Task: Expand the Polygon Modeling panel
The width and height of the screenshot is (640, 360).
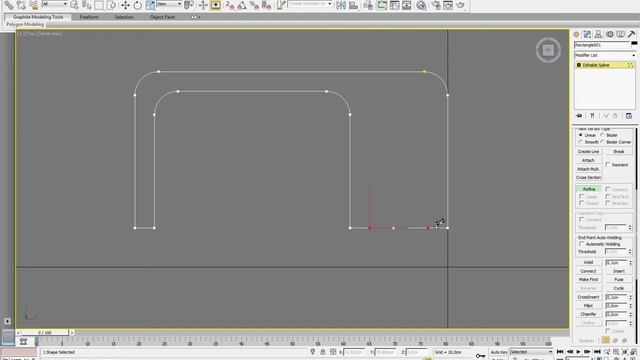Action: pos(25,24)
